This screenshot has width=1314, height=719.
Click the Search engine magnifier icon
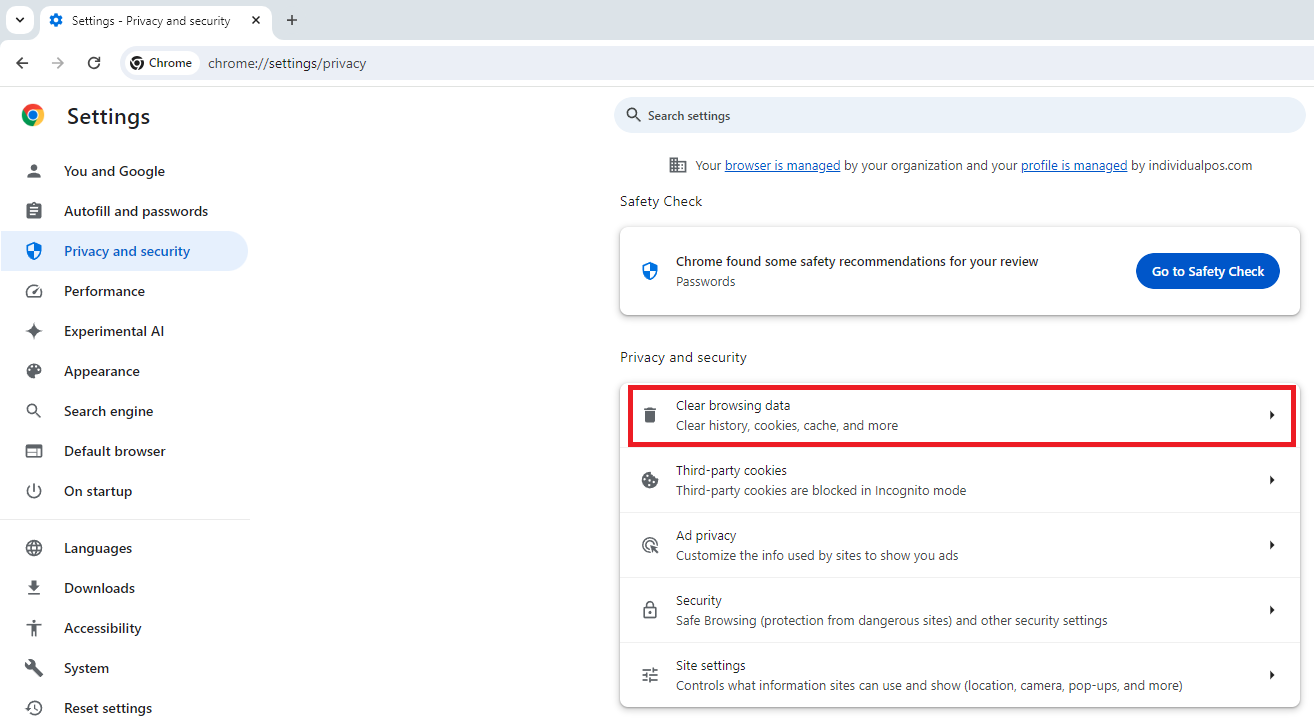[x=34, y=411]
